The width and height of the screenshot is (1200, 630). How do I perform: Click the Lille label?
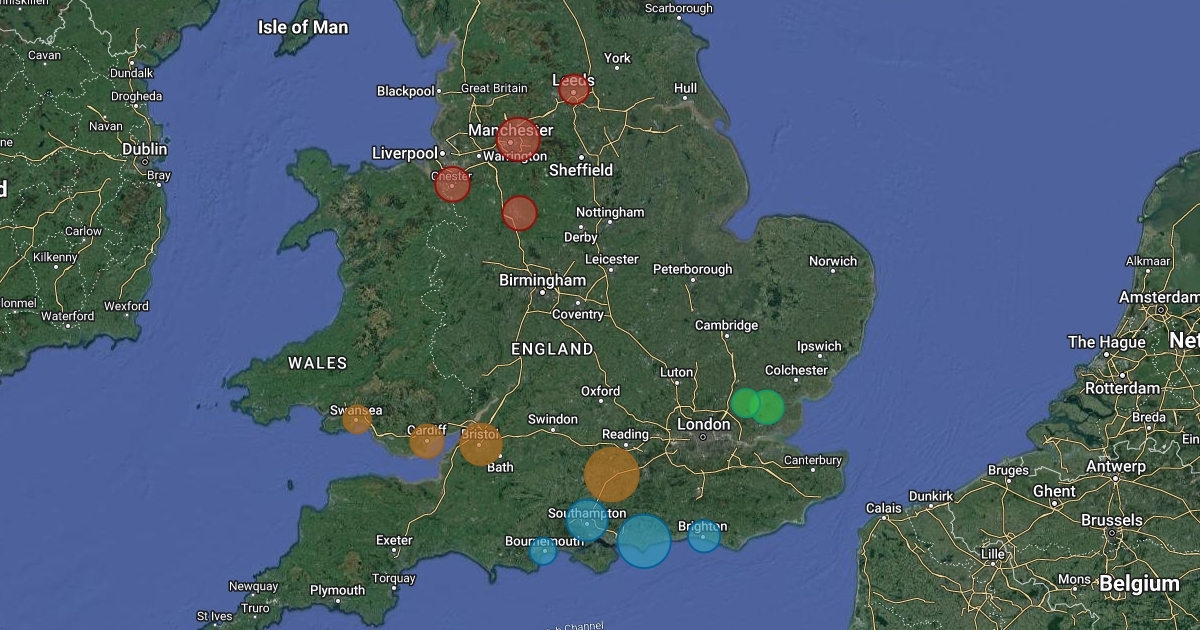coord(993,553)
